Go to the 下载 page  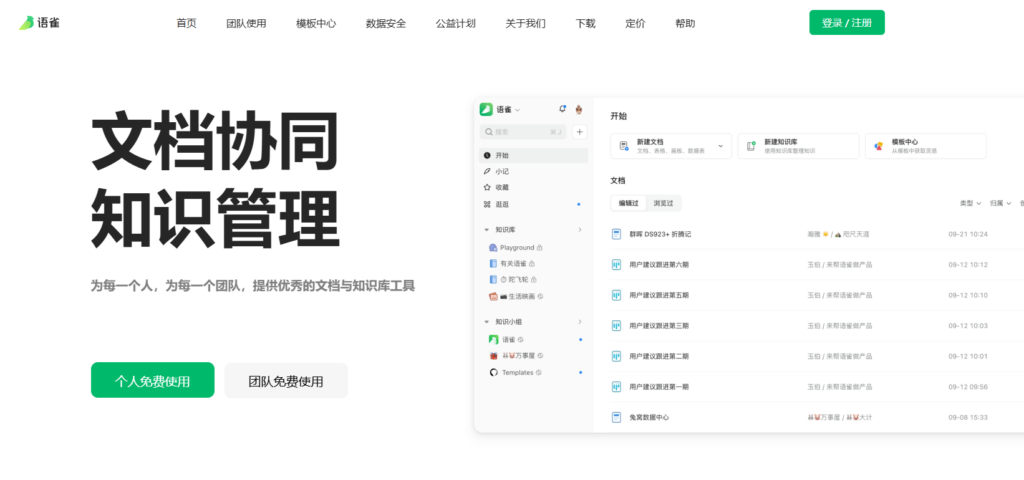tap(586, 24)
